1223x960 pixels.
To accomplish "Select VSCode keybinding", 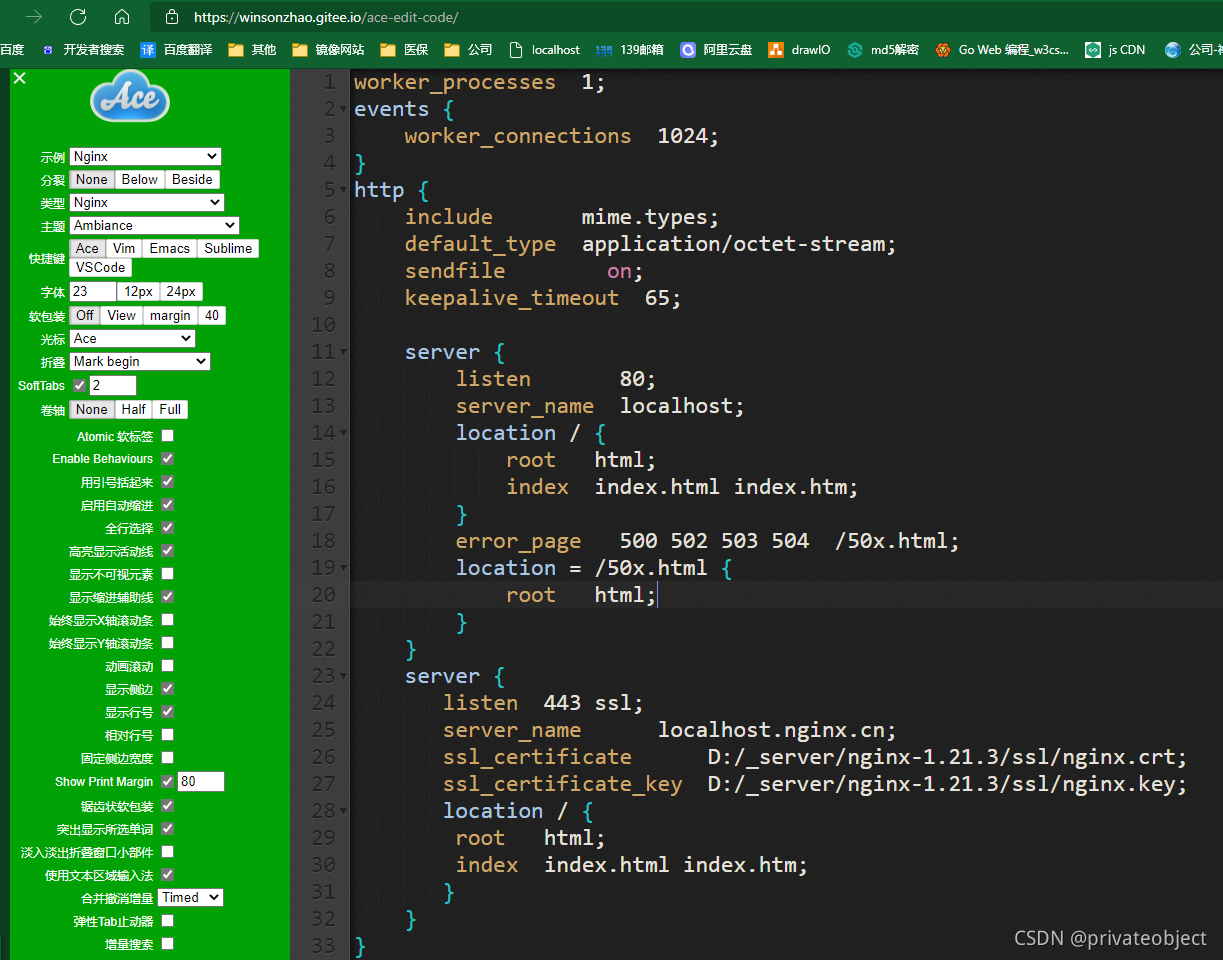I will pos(101,267).
